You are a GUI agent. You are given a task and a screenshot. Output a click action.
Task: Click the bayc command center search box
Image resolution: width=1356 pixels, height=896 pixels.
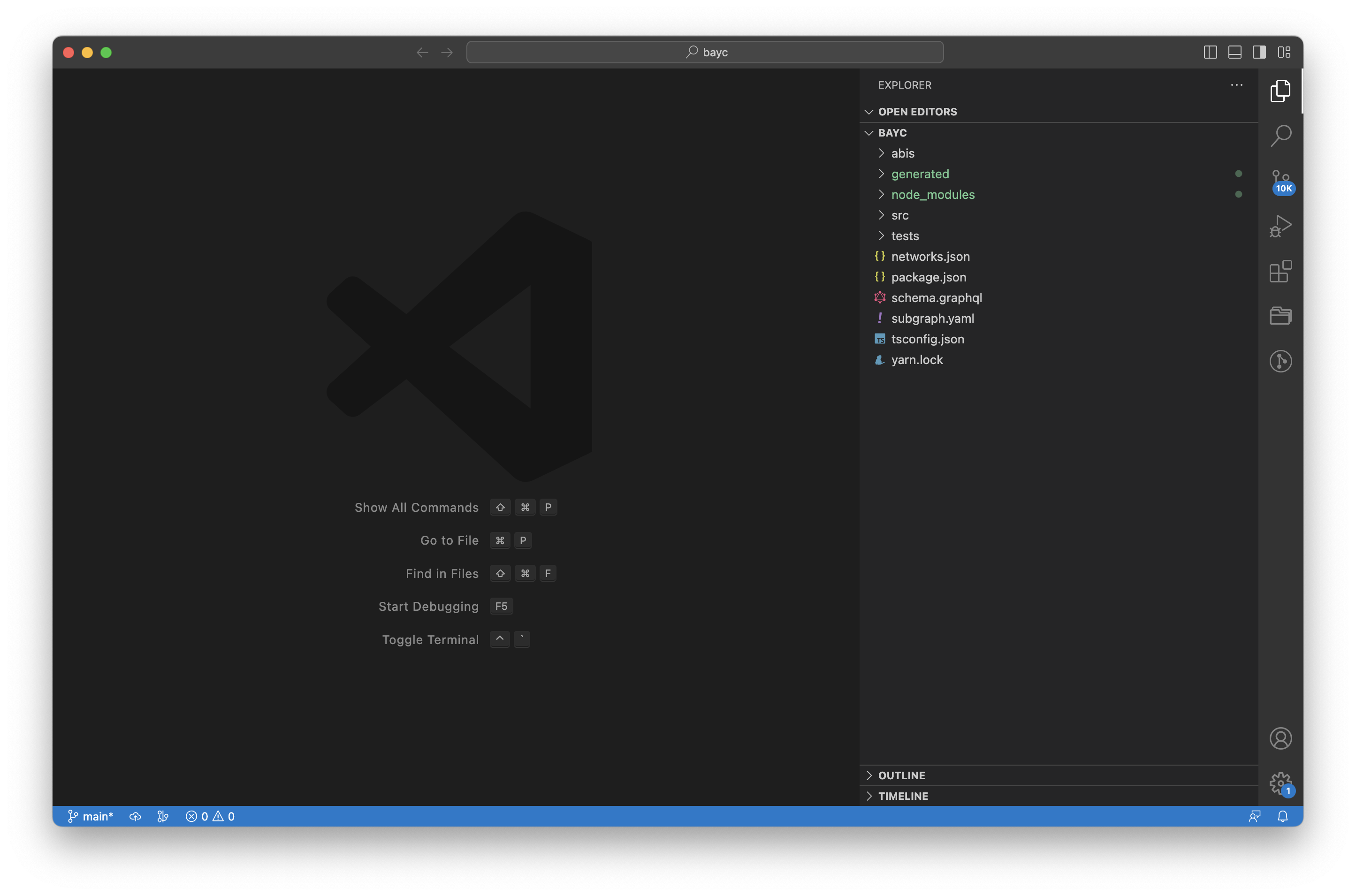coord(705,52)
